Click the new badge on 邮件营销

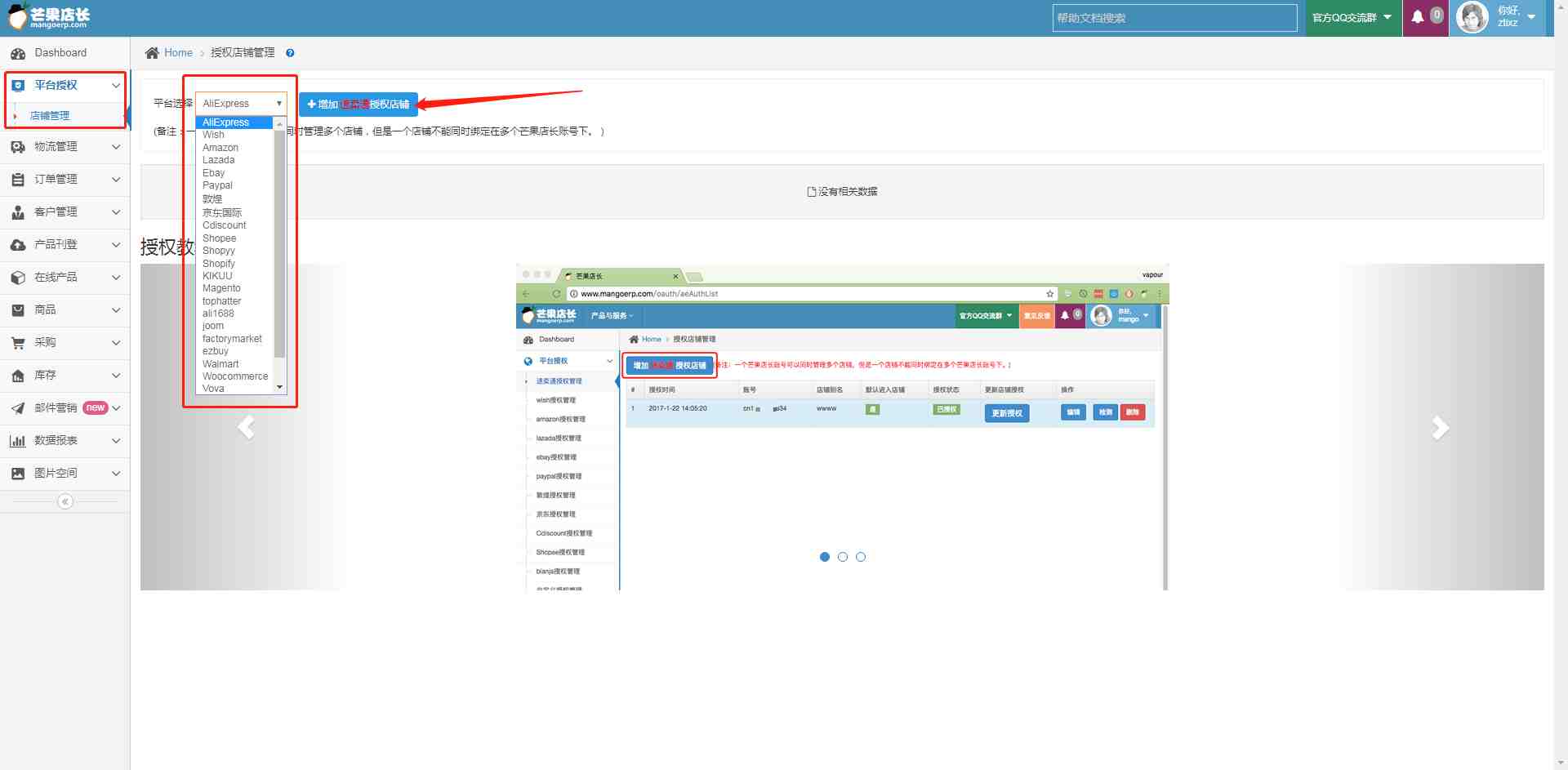point(96,408)
